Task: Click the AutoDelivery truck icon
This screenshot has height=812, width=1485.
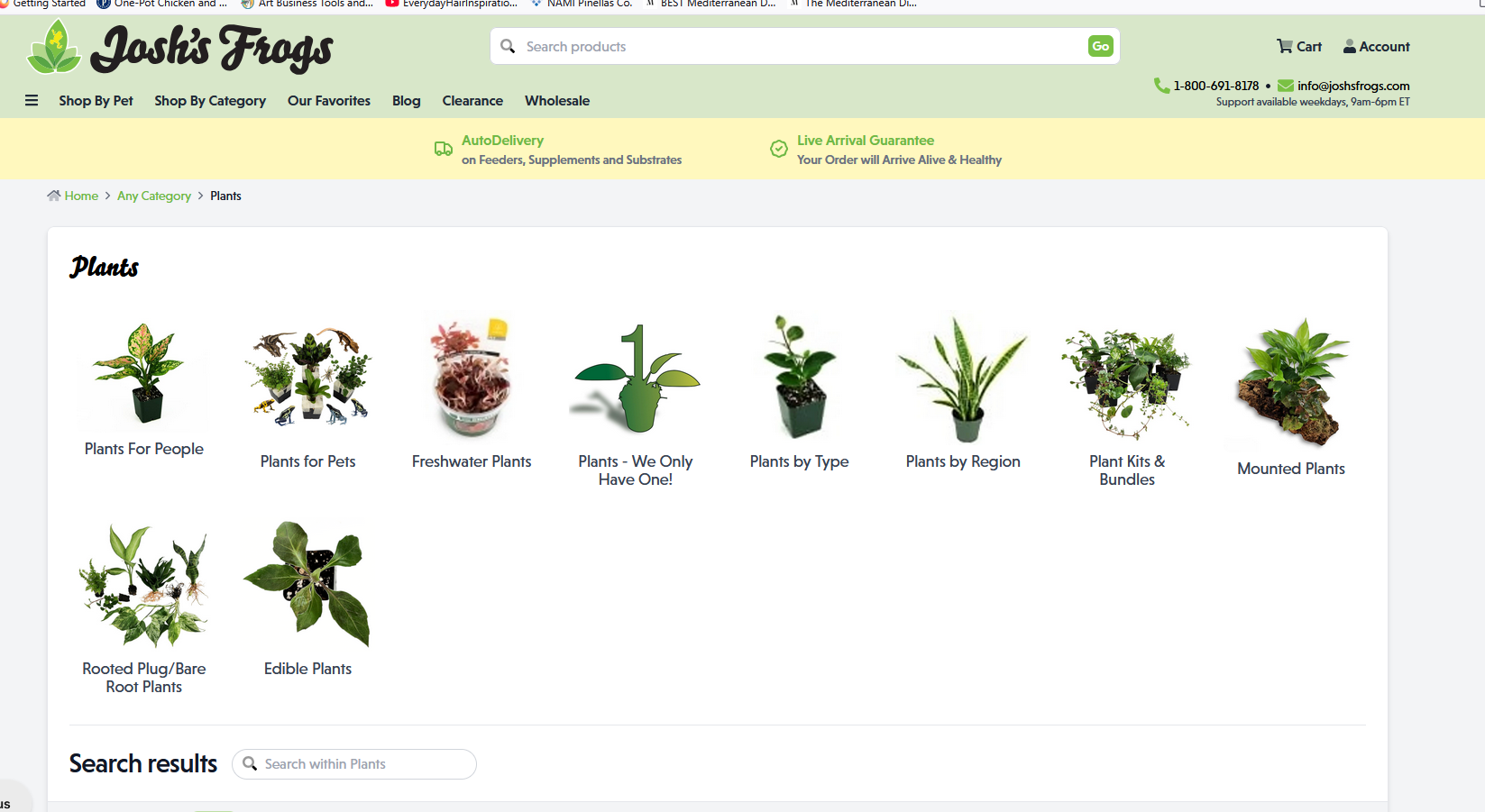Action: [444, 149]
